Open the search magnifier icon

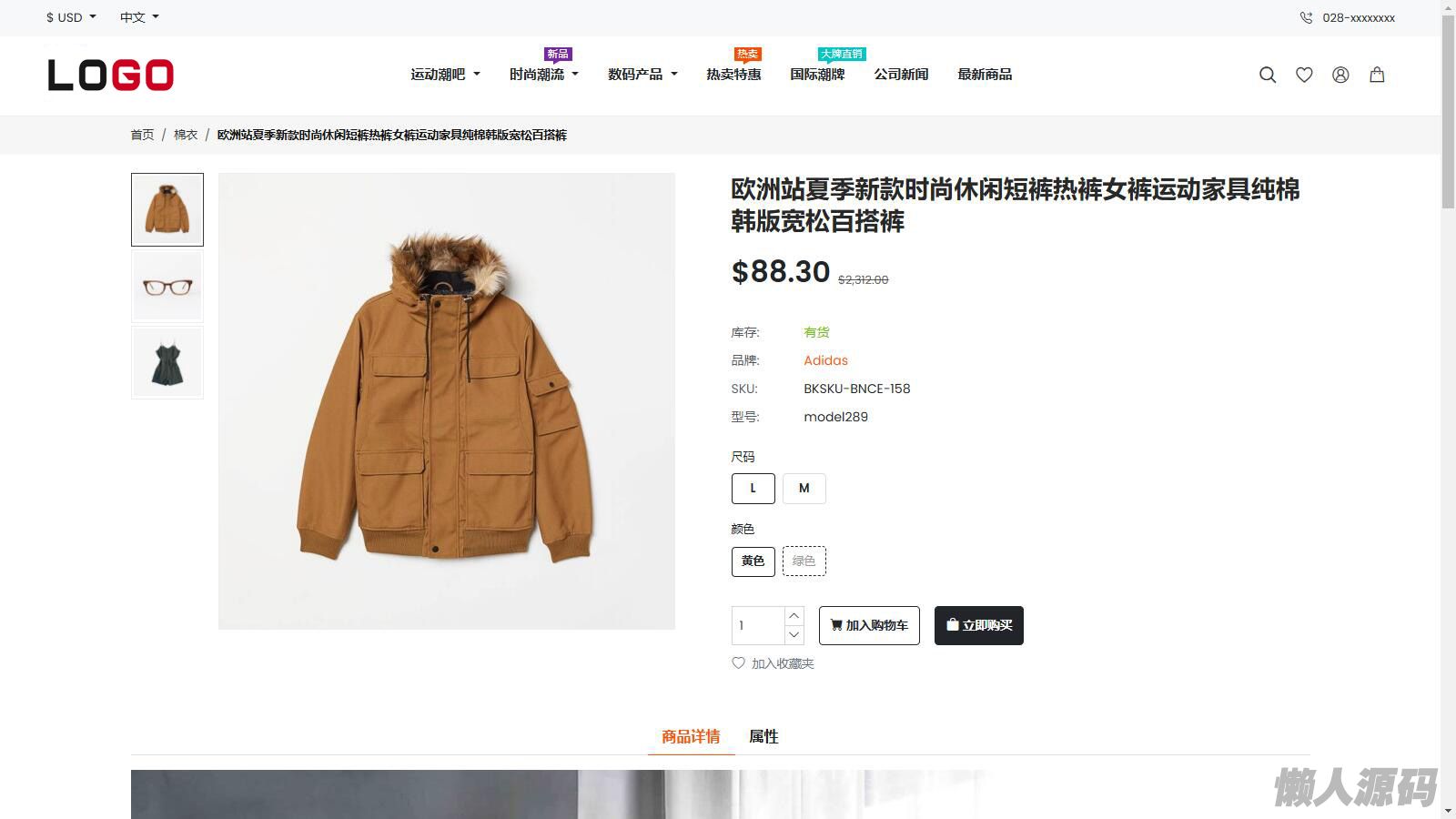coord(1267,75)
